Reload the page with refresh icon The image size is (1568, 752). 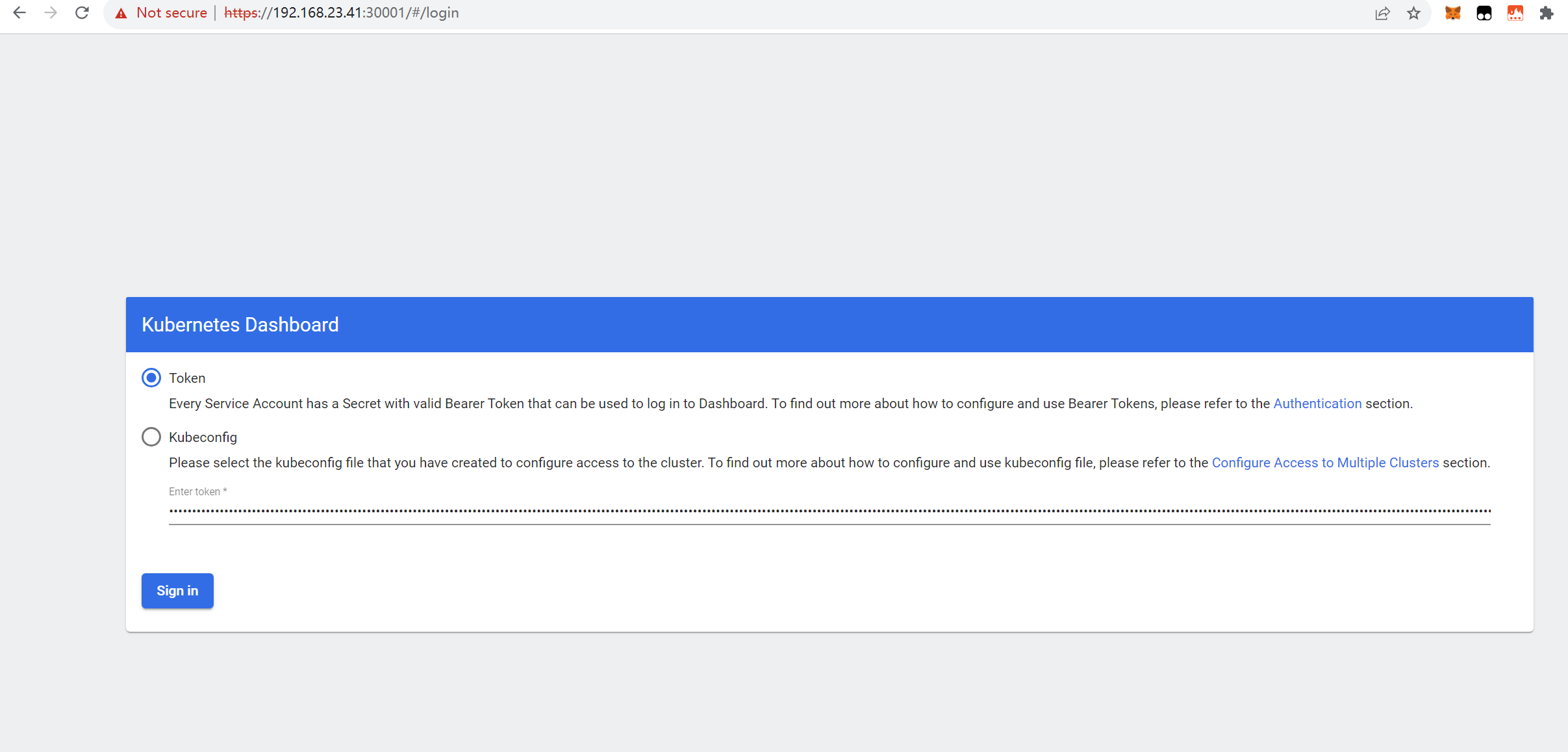click(x=82, y=13)
